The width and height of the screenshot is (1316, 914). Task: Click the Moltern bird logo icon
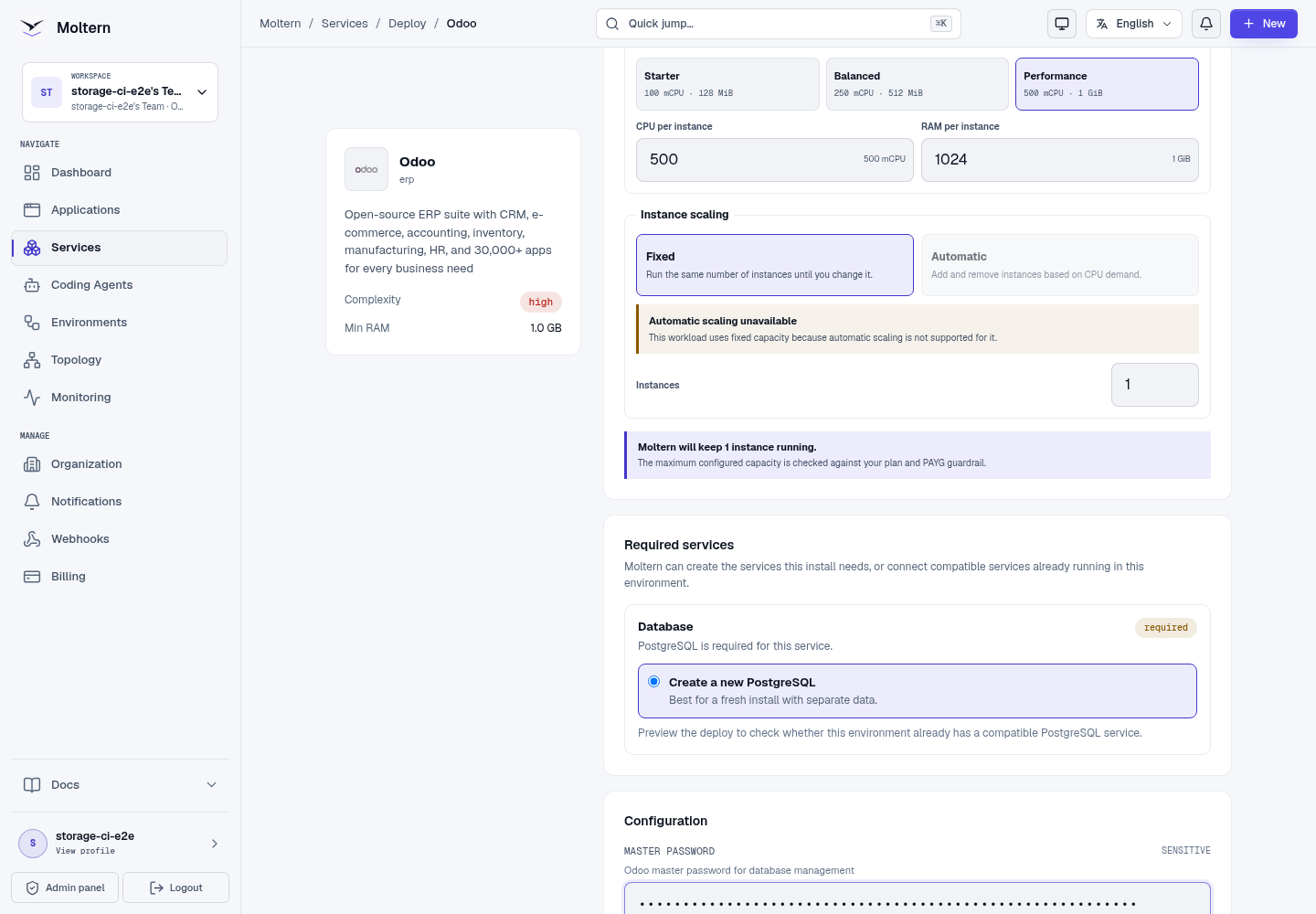click(32, 27)
